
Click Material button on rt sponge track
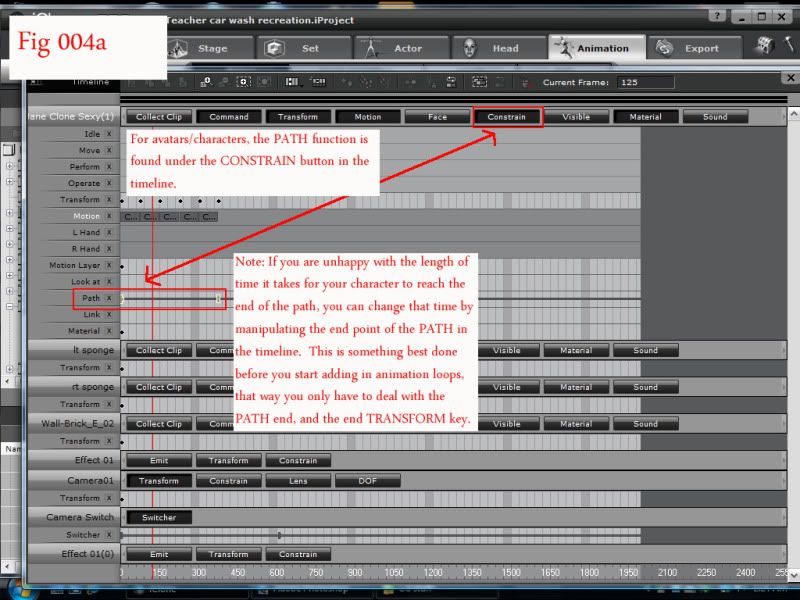tap(576, 387)
